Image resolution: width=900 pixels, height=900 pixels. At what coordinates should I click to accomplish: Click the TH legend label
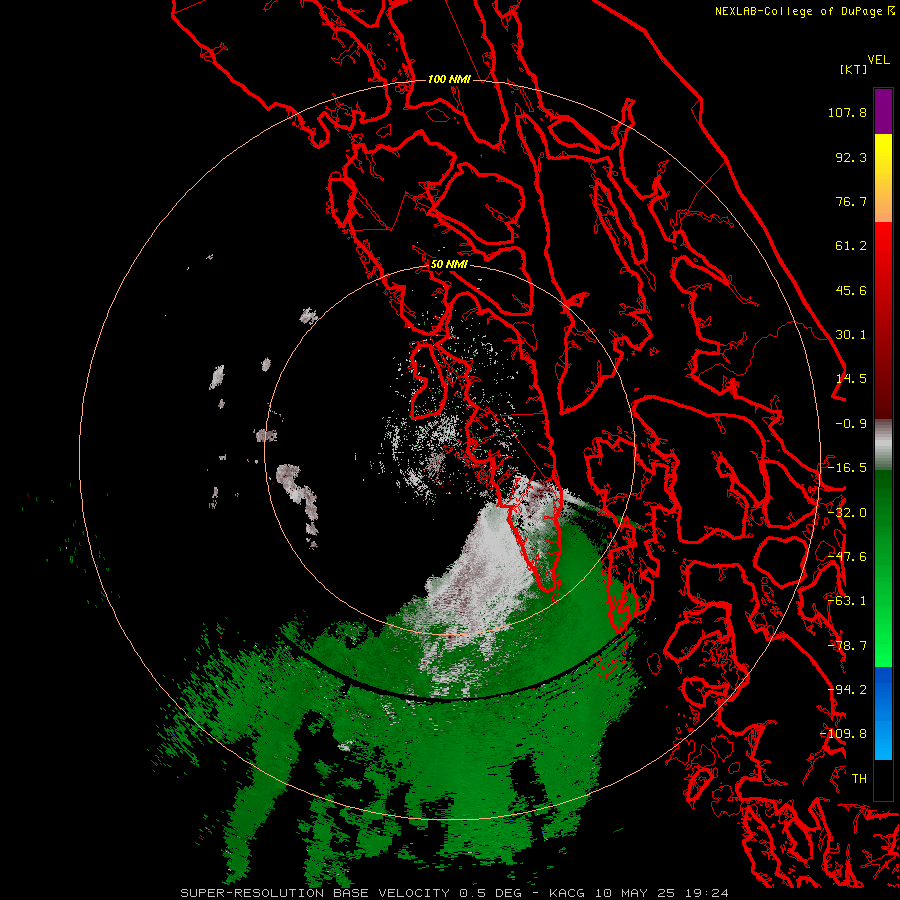(859, 779)
